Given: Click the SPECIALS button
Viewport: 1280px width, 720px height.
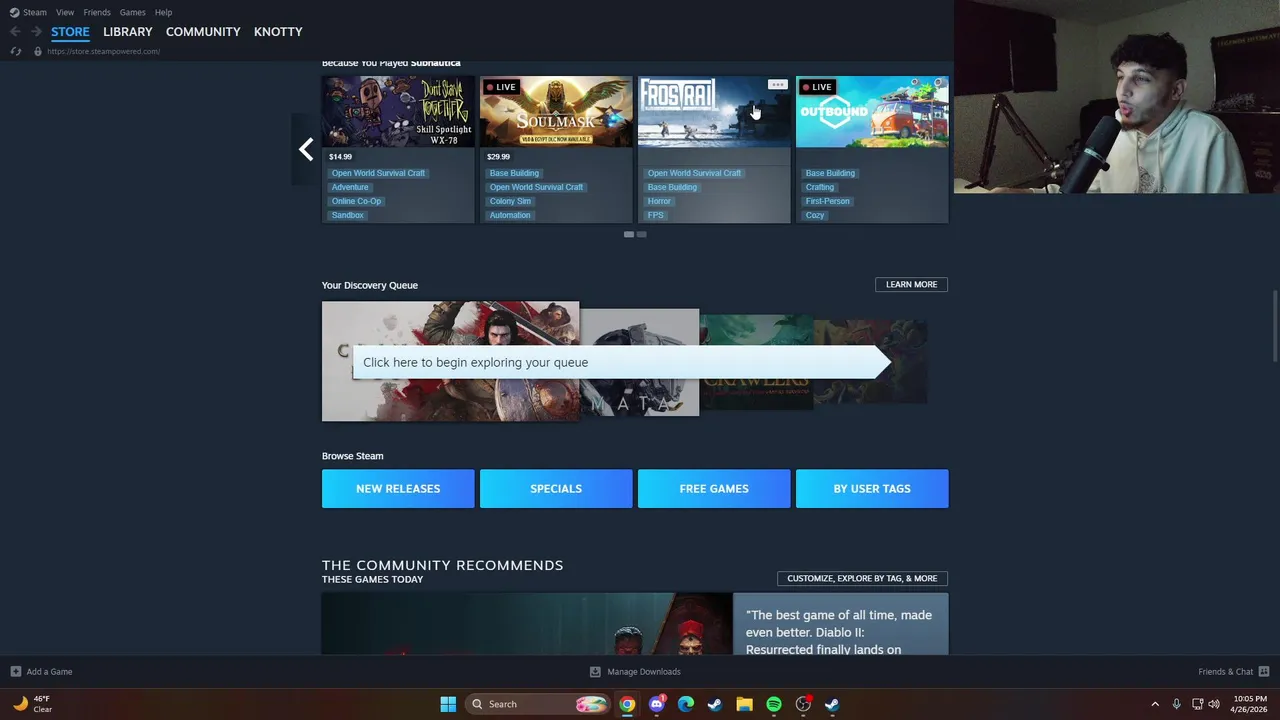Looking at the screenshot, I should 556,489.
